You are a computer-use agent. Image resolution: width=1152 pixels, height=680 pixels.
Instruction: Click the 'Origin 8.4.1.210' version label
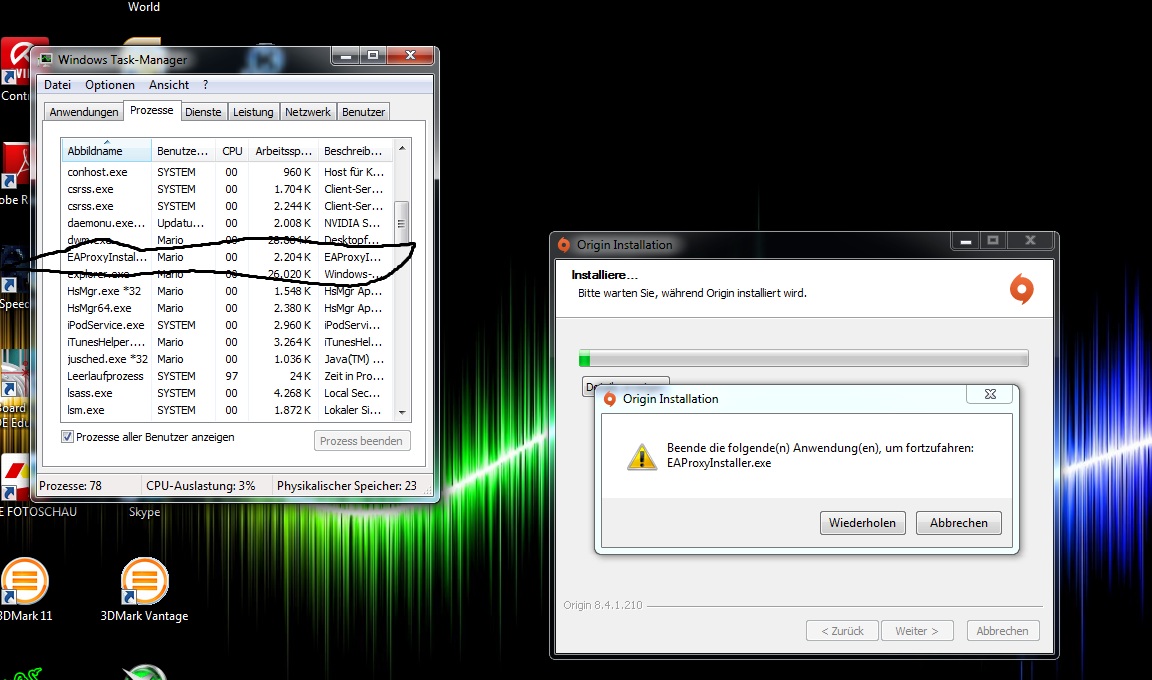pyautogui.click(x=603, y=605)
